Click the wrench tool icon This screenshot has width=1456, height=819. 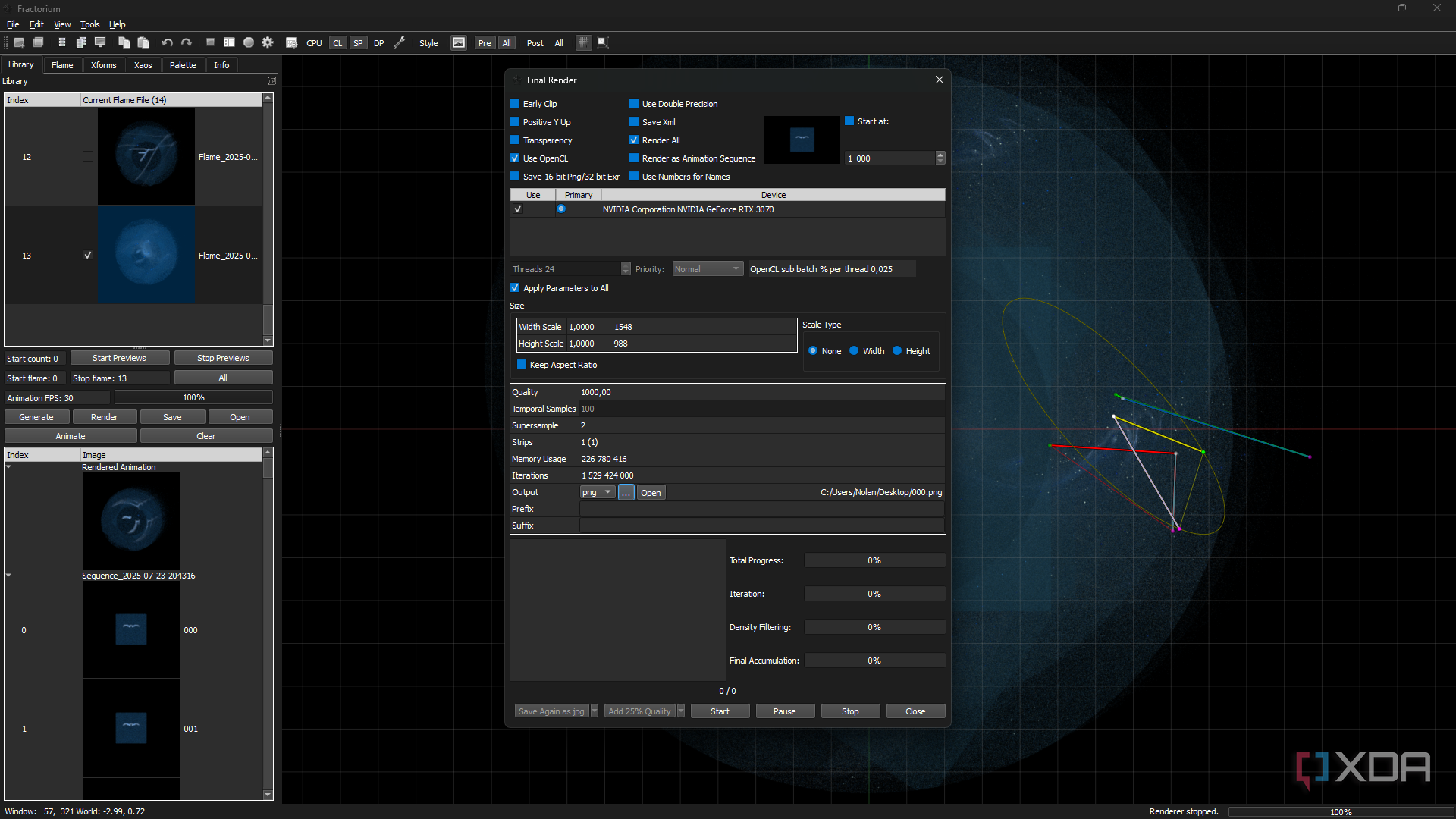coord(400,43)
